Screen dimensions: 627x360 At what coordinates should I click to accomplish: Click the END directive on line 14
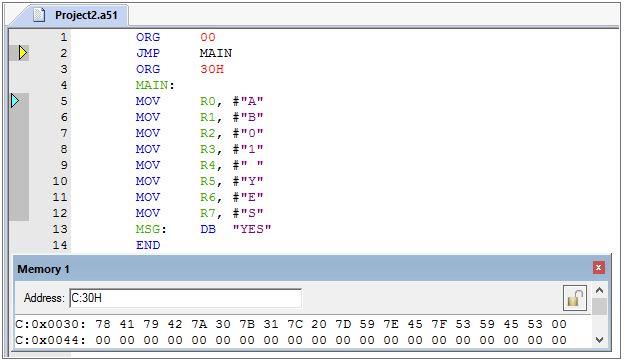[148, 245]
